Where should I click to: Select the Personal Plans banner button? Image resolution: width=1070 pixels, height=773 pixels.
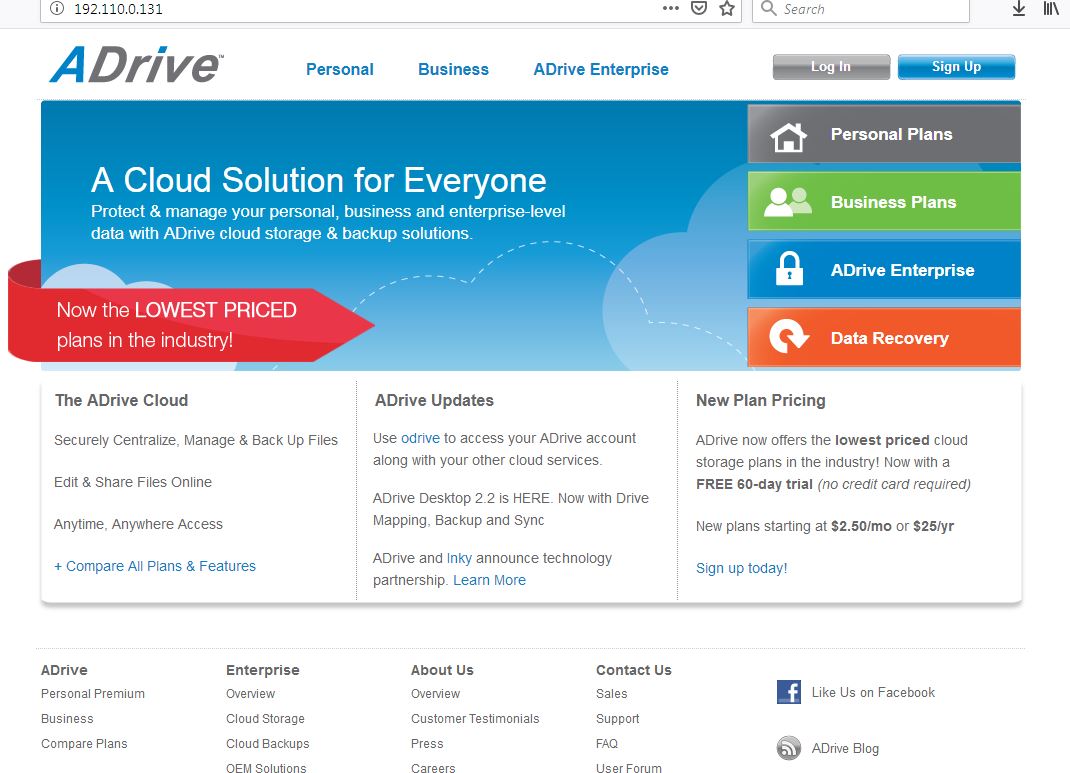tap(884, 134)
